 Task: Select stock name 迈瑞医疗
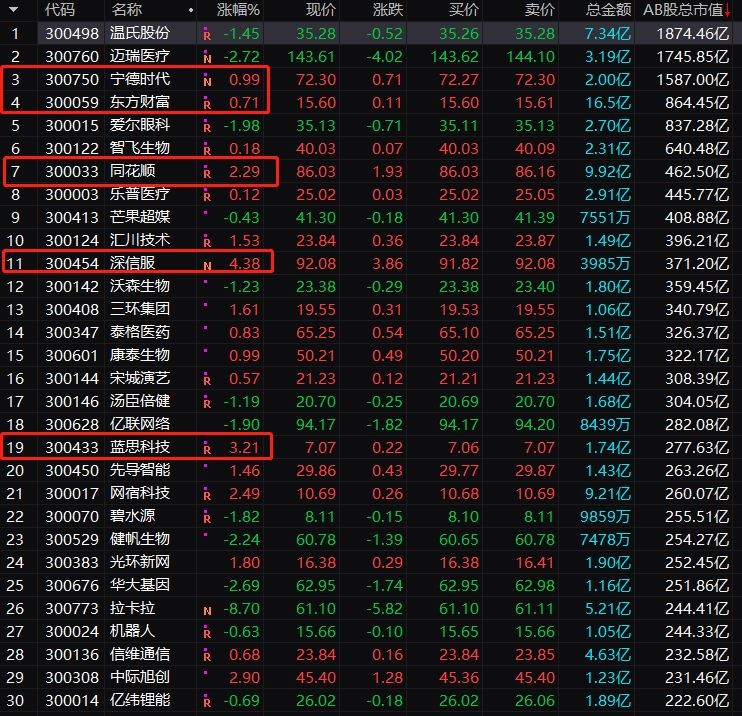(140, 56)
